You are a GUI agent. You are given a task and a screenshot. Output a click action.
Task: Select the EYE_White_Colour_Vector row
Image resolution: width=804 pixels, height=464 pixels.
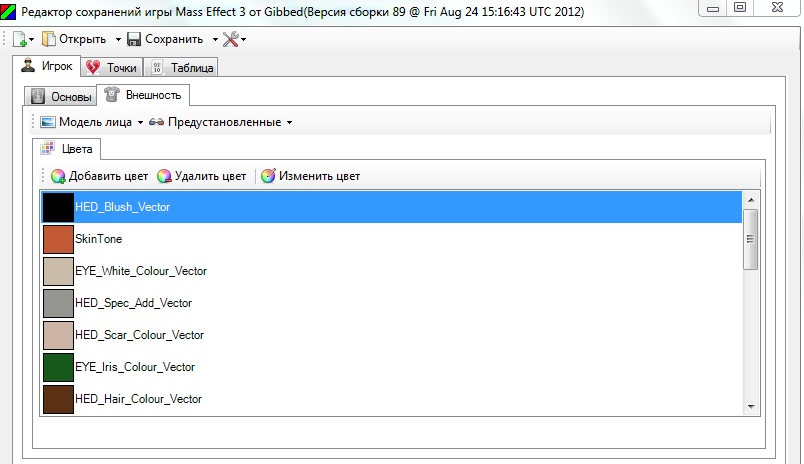391,271
